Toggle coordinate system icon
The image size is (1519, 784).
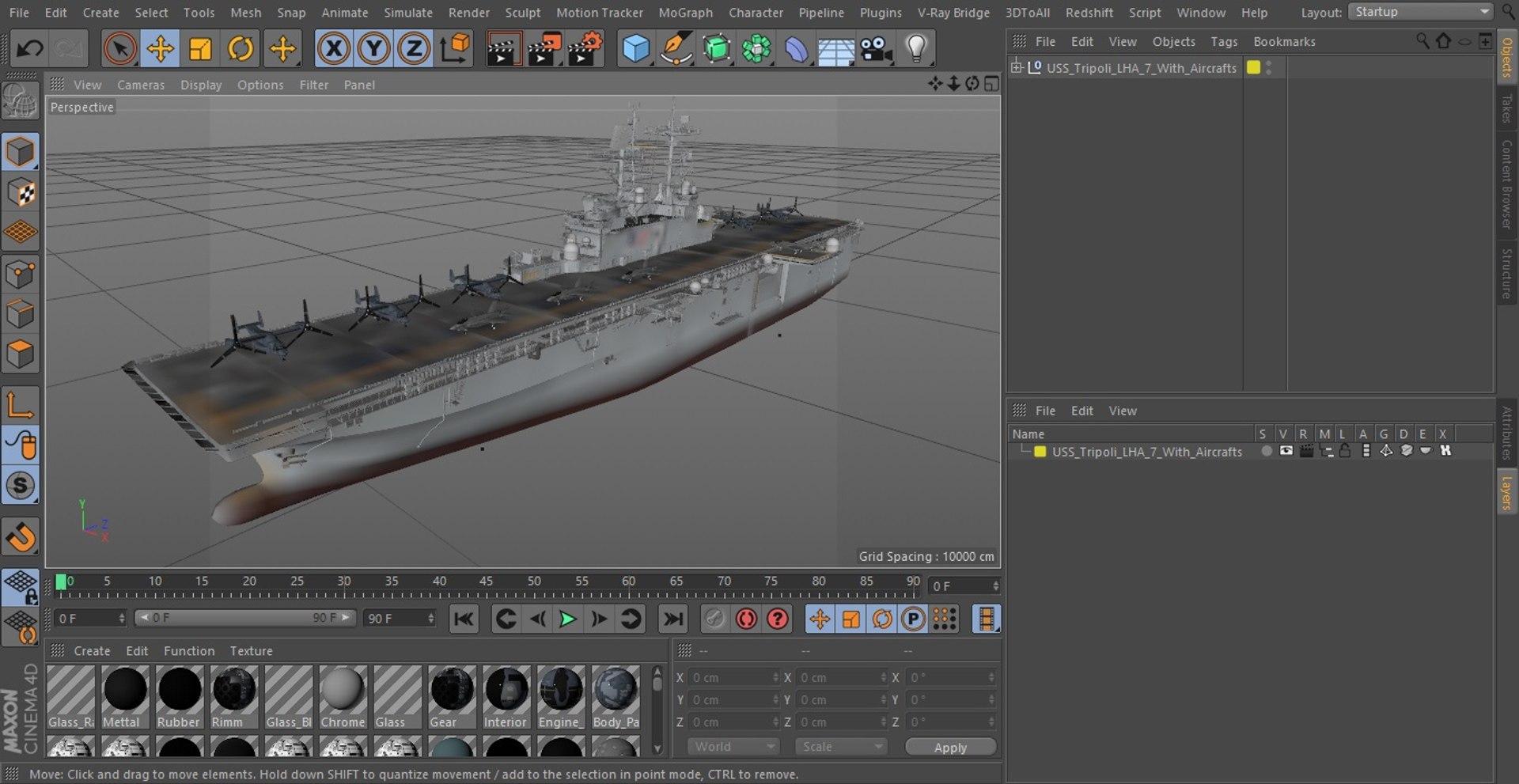click(455, 49)
